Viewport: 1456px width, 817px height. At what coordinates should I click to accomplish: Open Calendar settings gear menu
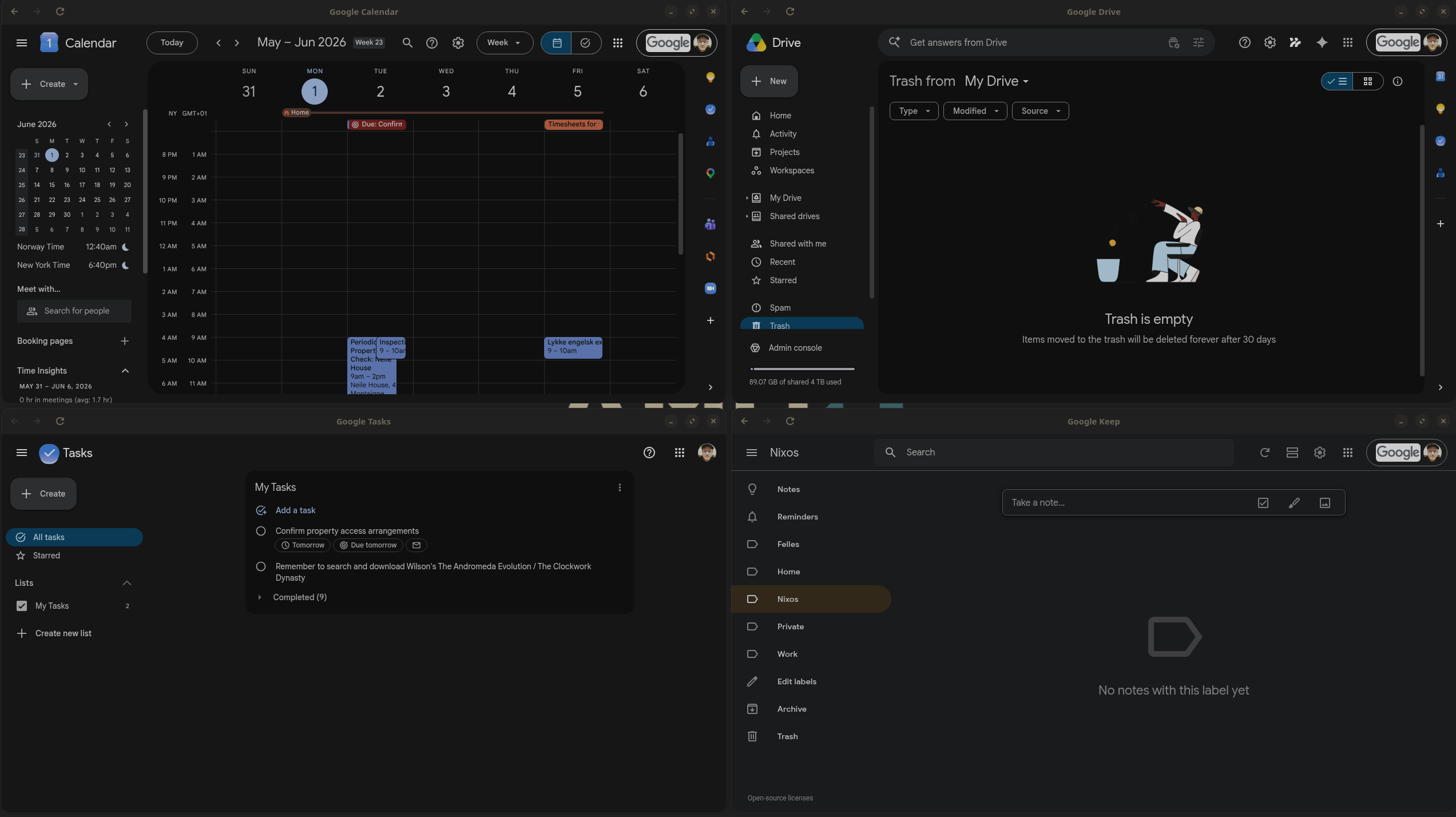(x=458, y=43)
